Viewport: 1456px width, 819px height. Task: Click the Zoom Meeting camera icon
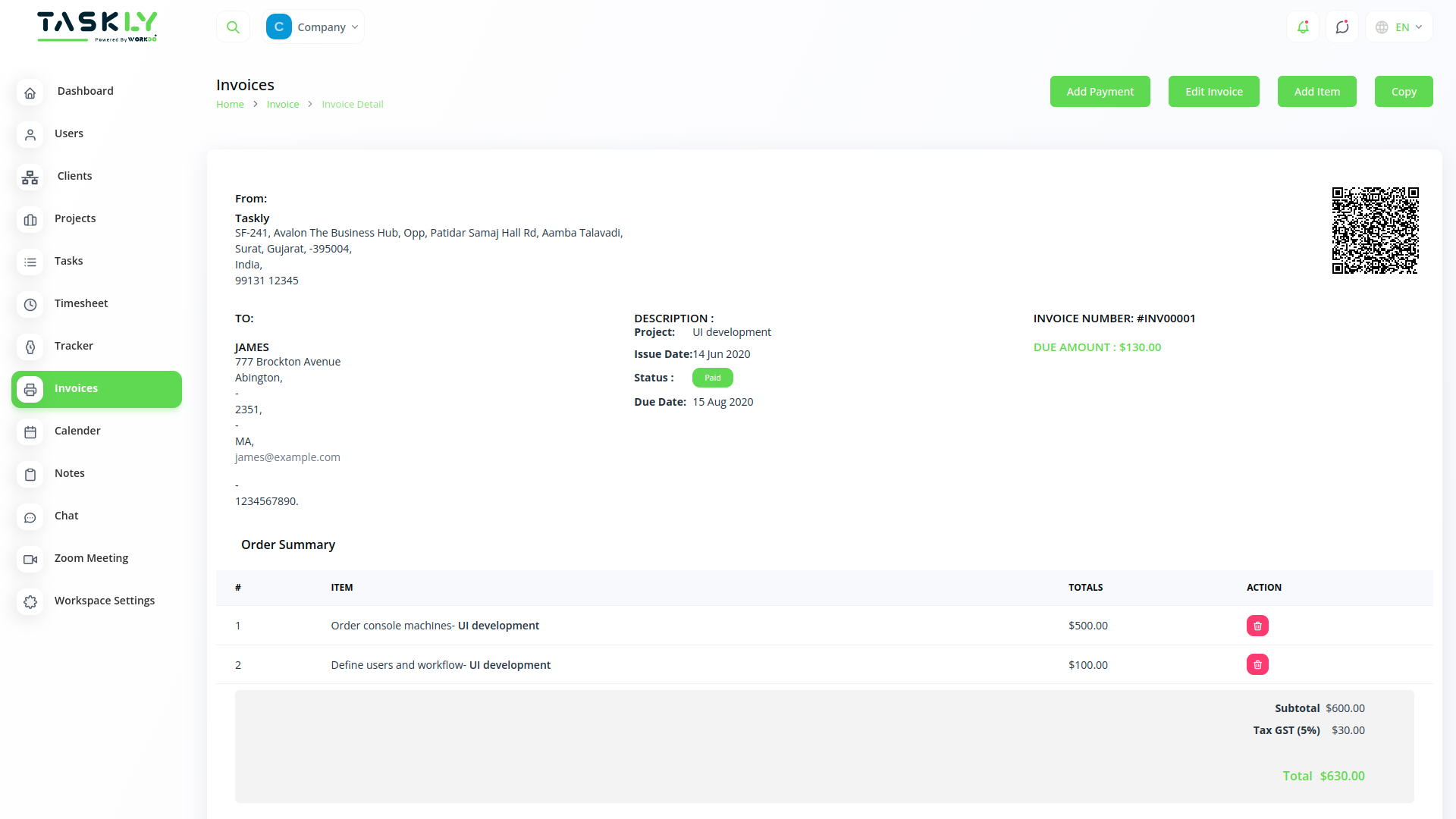pyautogui.click(x=30, y=559)
